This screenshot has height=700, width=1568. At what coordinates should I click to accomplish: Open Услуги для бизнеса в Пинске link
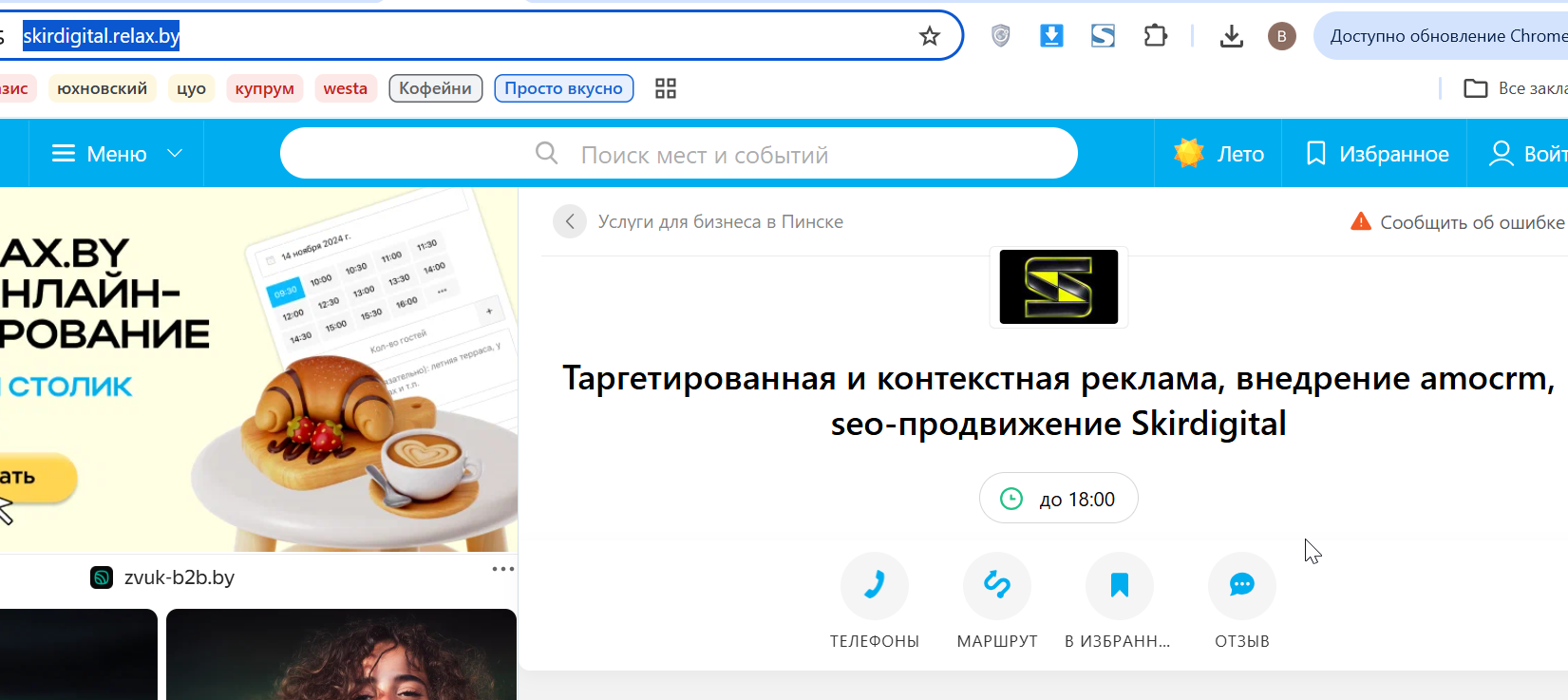coord(720,222)
